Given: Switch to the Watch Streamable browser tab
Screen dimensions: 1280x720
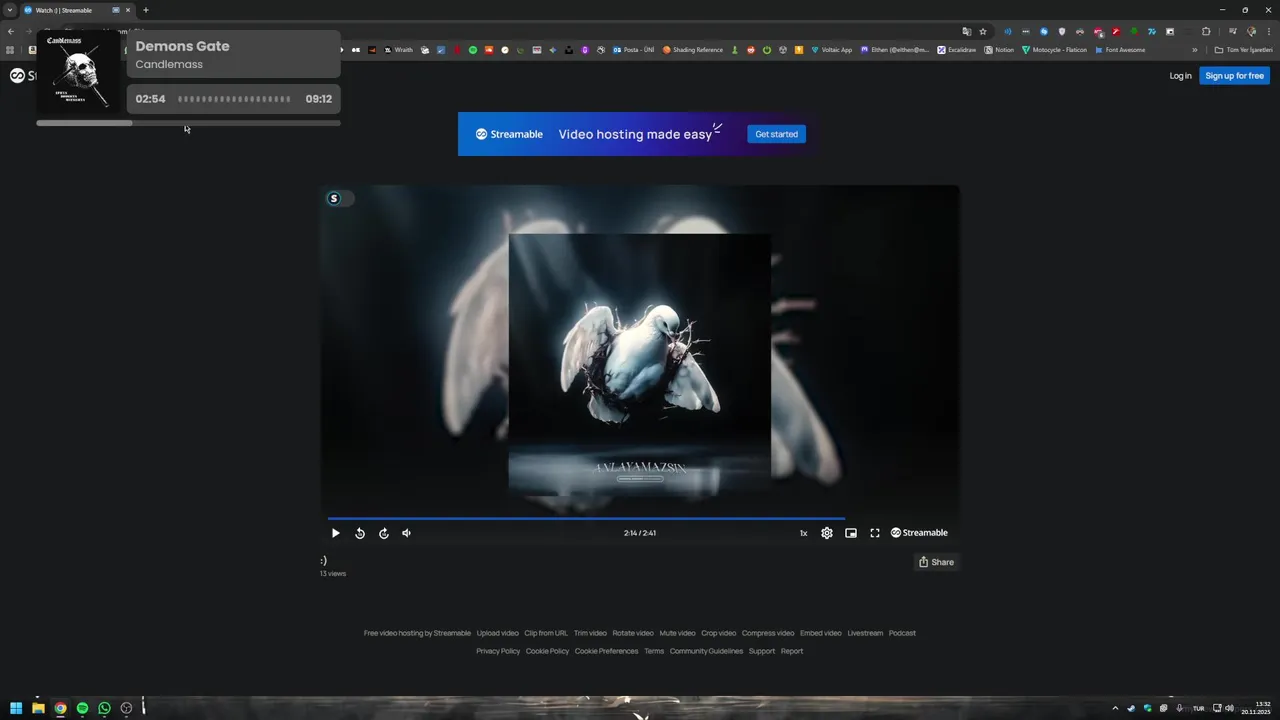Looking at the screenshot, I should 77,10.
